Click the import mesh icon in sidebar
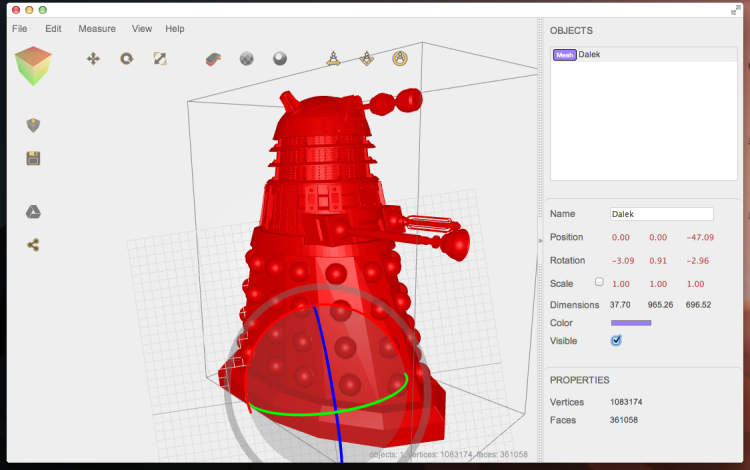The image size is (750, 470). point(33,125)
